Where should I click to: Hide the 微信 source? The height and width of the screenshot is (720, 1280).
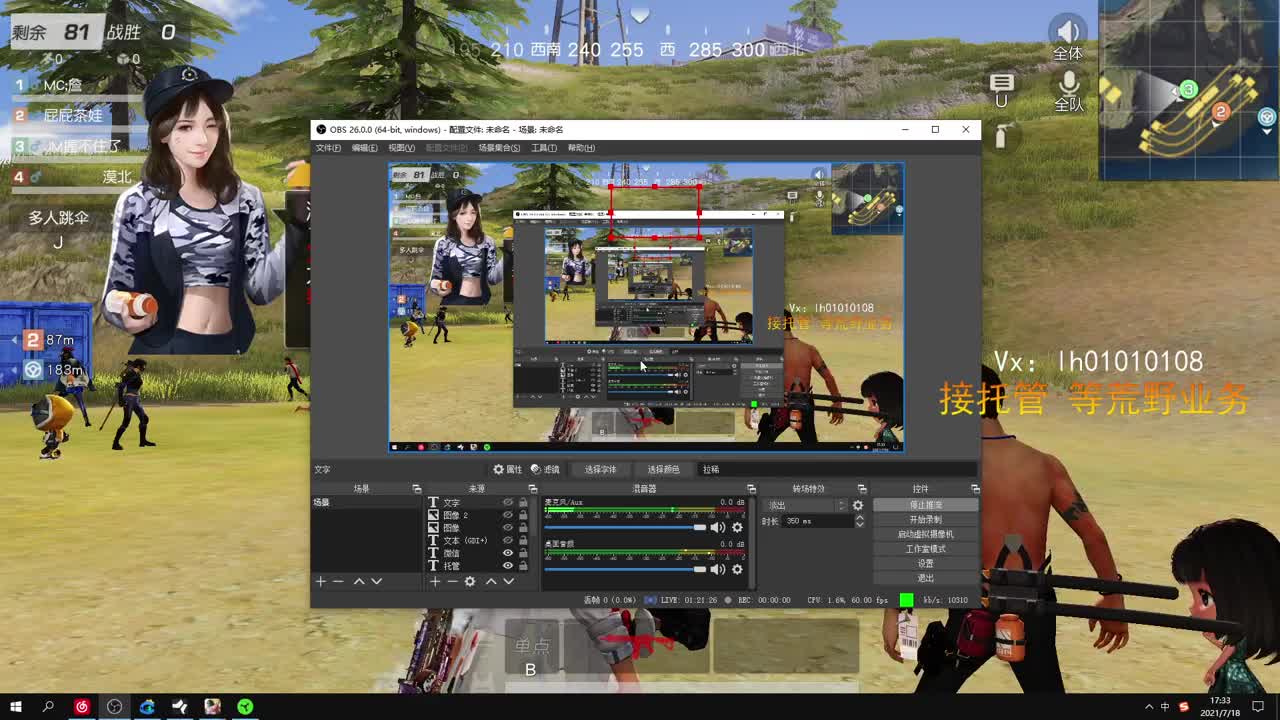508,553
